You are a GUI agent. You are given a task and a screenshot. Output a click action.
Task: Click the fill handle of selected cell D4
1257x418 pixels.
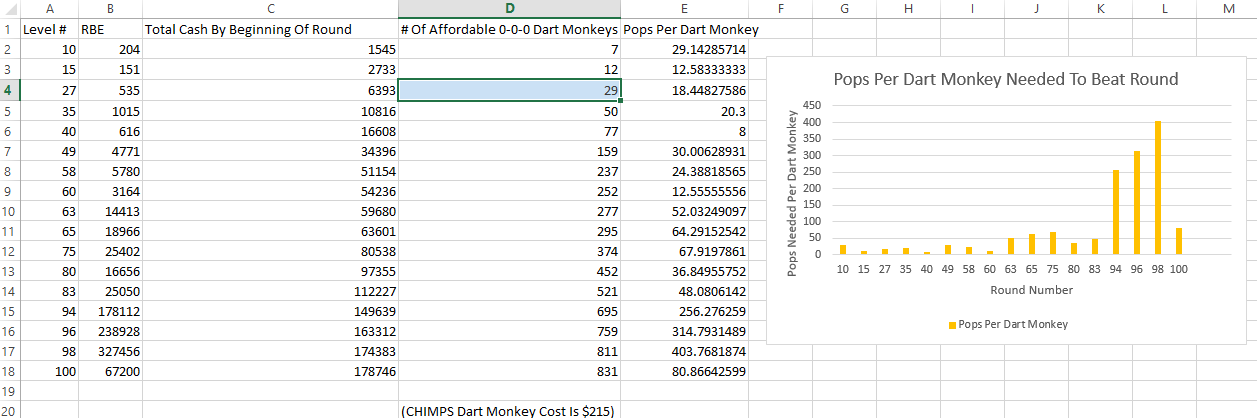pyautogui.click(x=621, y=99)
